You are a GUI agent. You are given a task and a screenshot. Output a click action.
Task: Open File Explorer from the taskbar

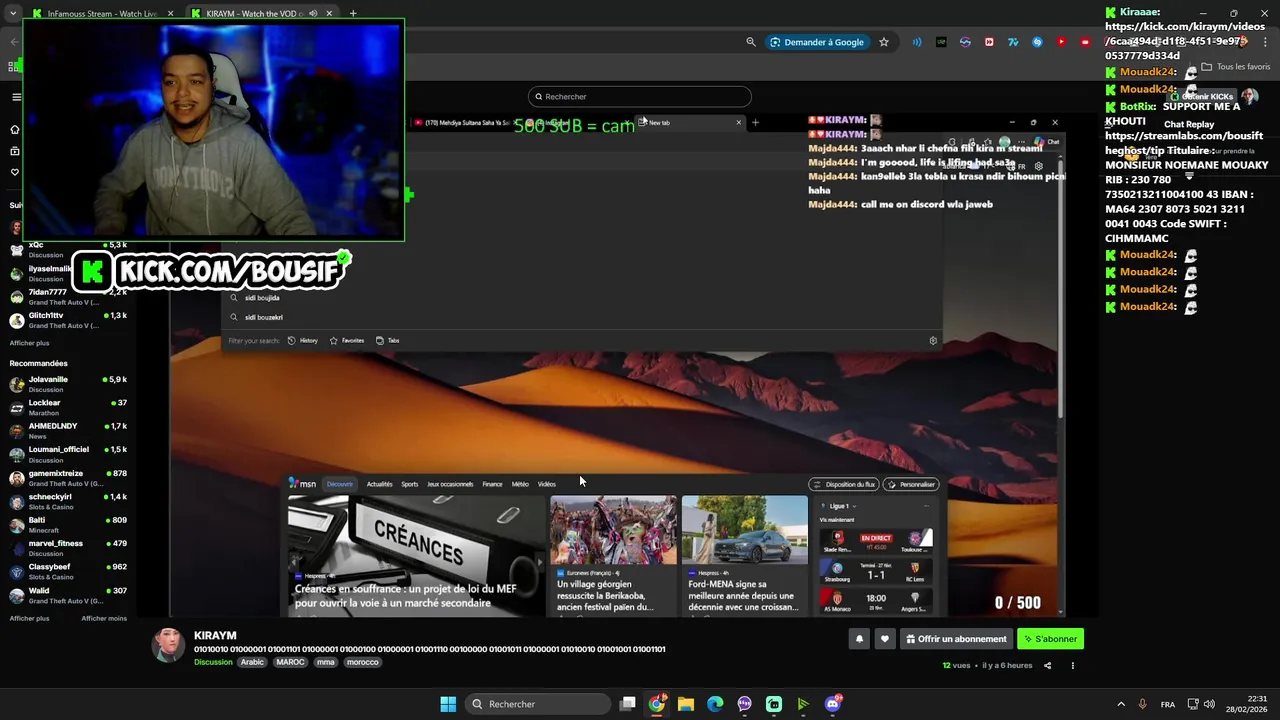click(x=686, y=704)
